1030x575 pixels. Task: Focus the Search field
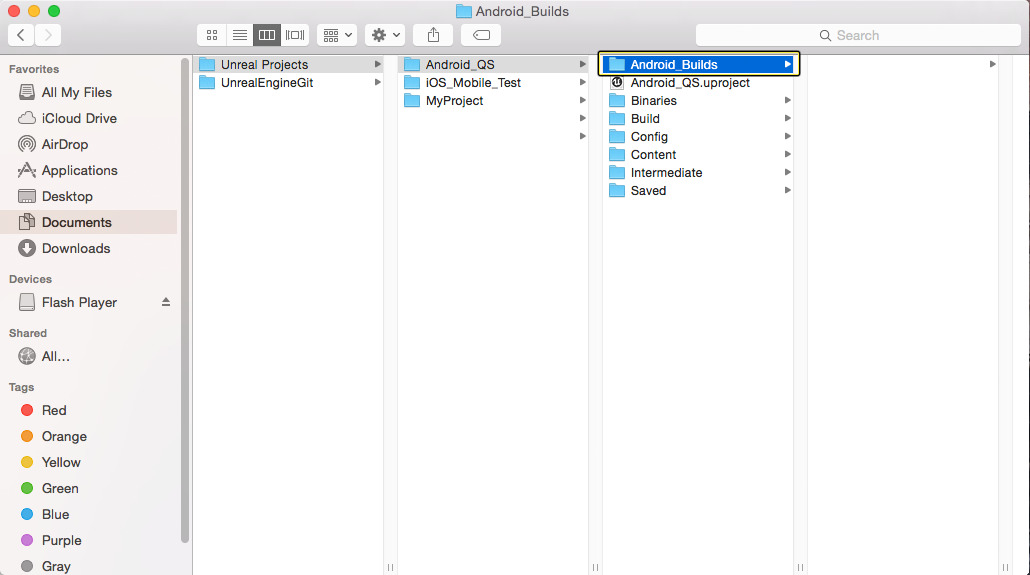(858, 35)
